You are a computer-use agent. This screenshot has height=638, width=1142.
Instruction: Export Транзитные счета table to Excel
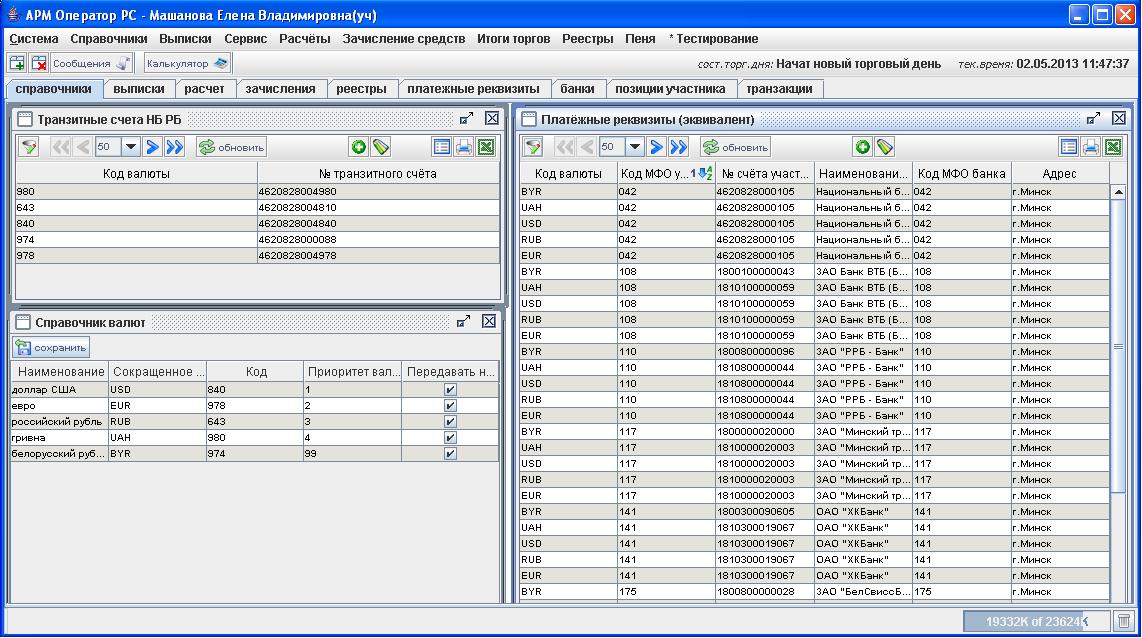pos(486,147)
